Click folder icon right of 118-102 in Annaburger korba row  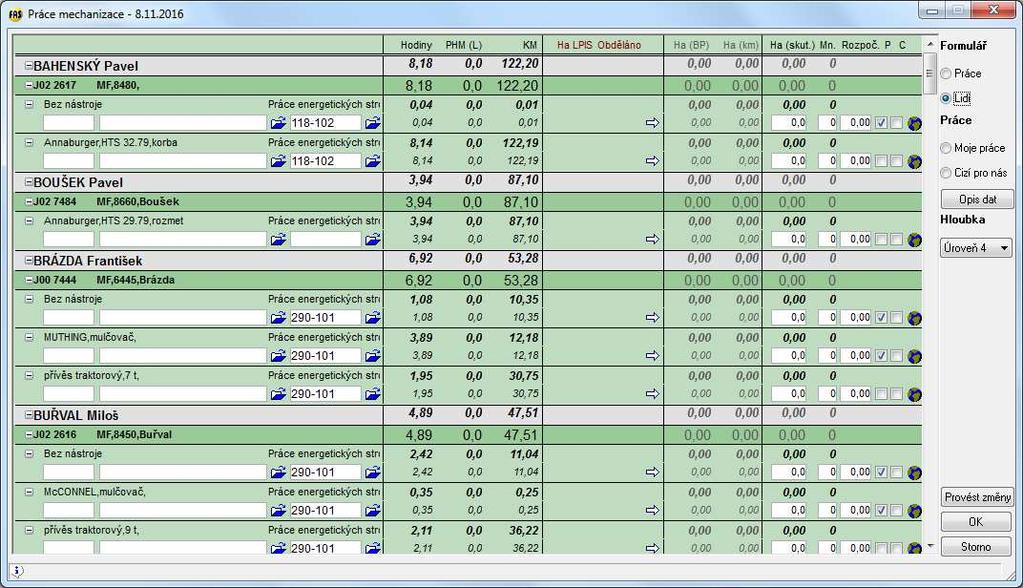click(373, 161)
